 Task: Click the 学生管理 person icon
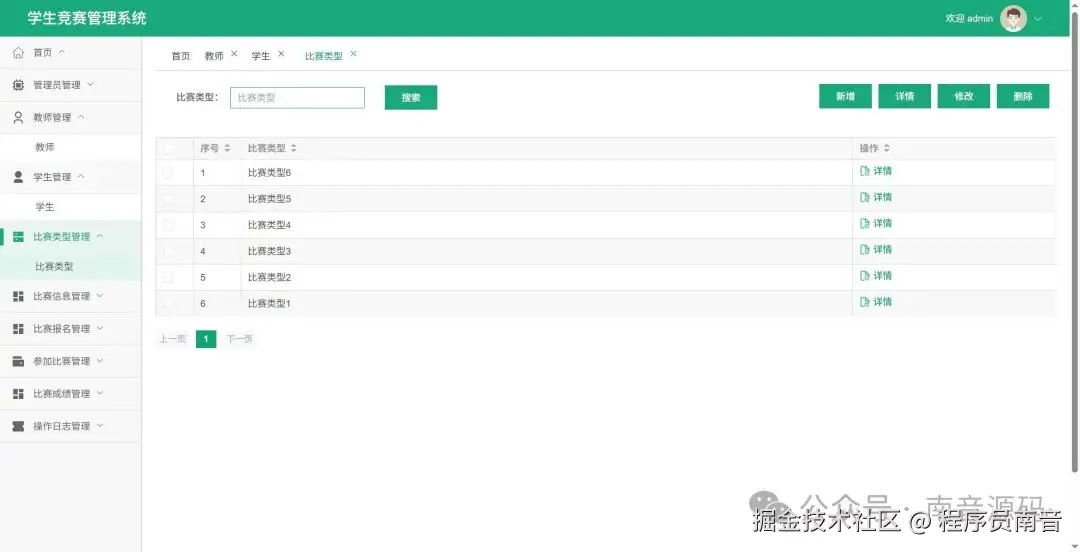point(19,177)
